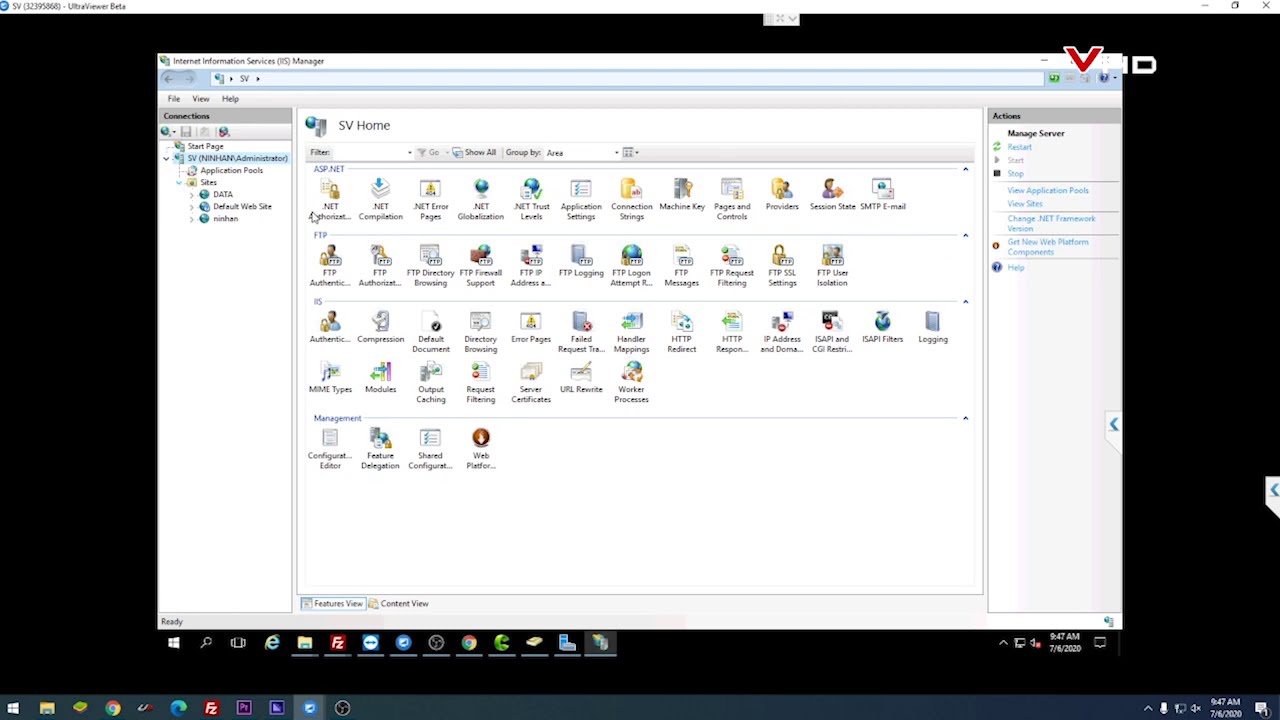Open Modules feature
Screen dimensions: 1280x720
click(380, 378)
